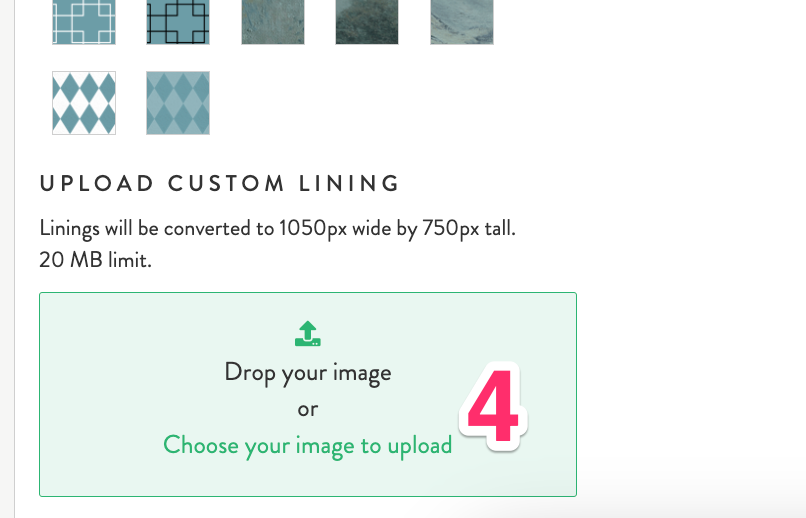Select the white lattice pattern lining

point(84,22)
